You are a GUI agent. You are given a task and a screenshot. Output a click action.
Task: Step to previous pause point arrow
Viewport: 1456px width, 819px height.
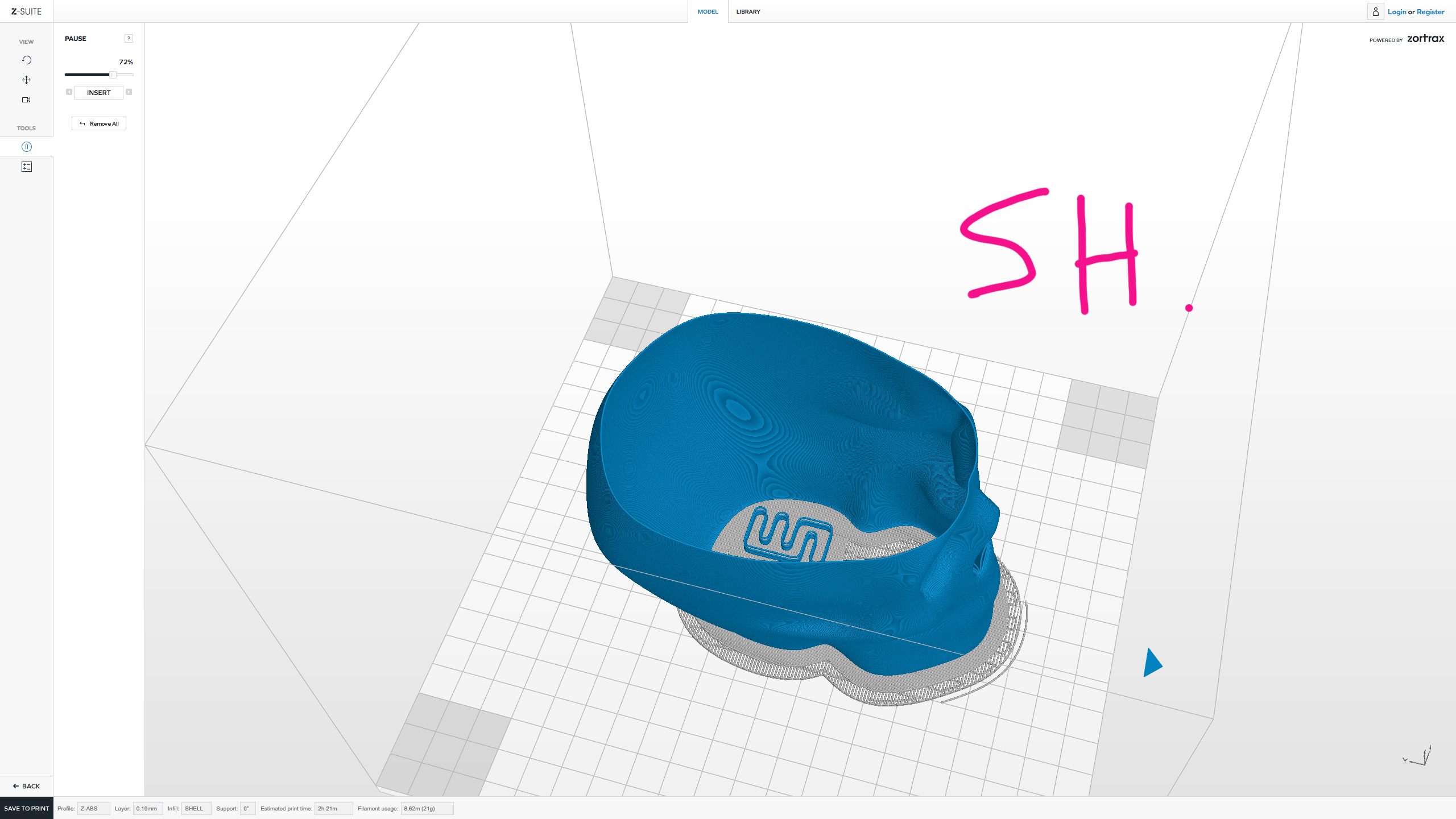pyautogui.click(x=69, y=92)
